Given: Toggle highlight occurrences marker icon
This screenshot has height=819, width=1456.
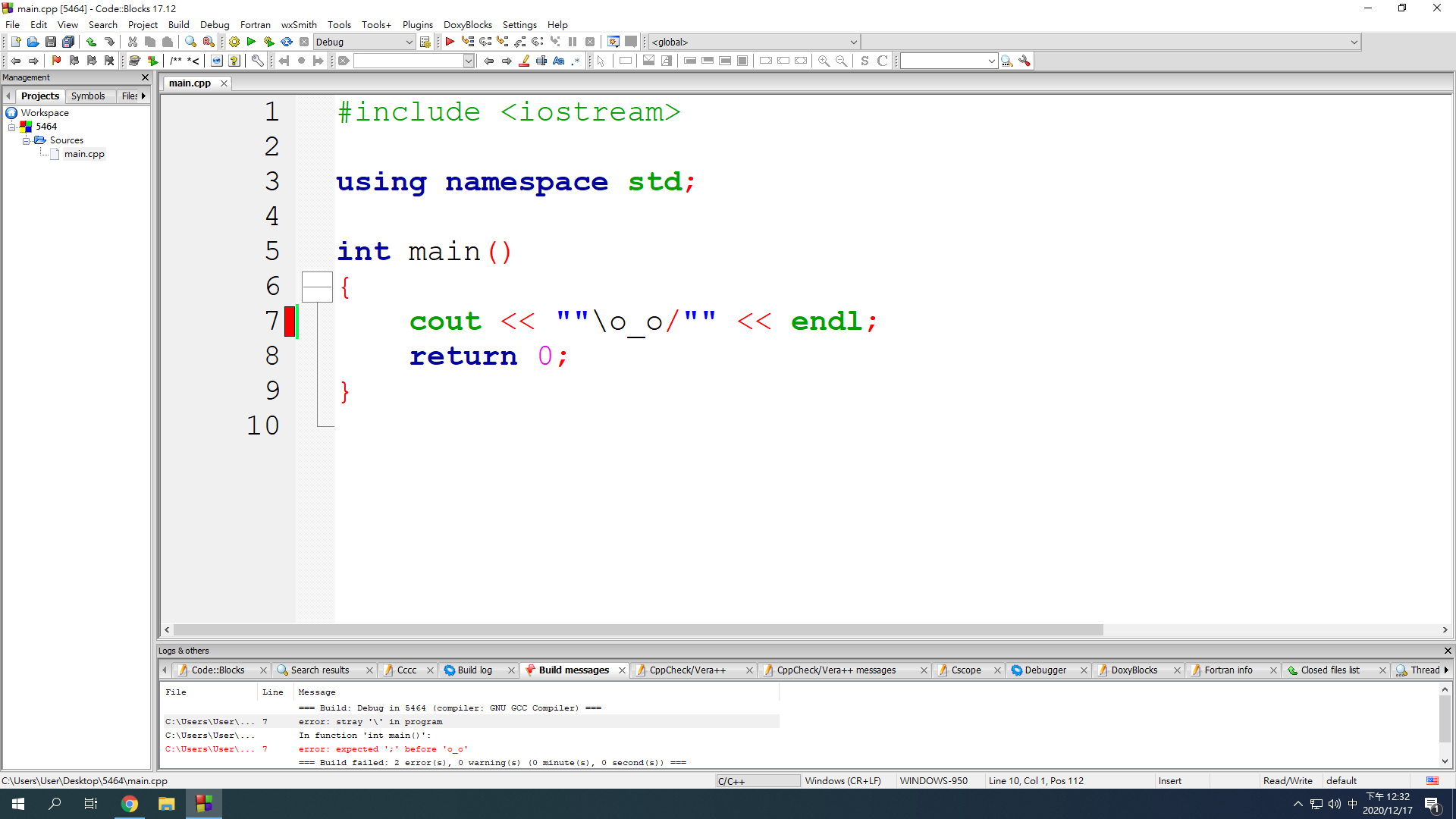Looking at the screenshot, I should click(524, 61).
